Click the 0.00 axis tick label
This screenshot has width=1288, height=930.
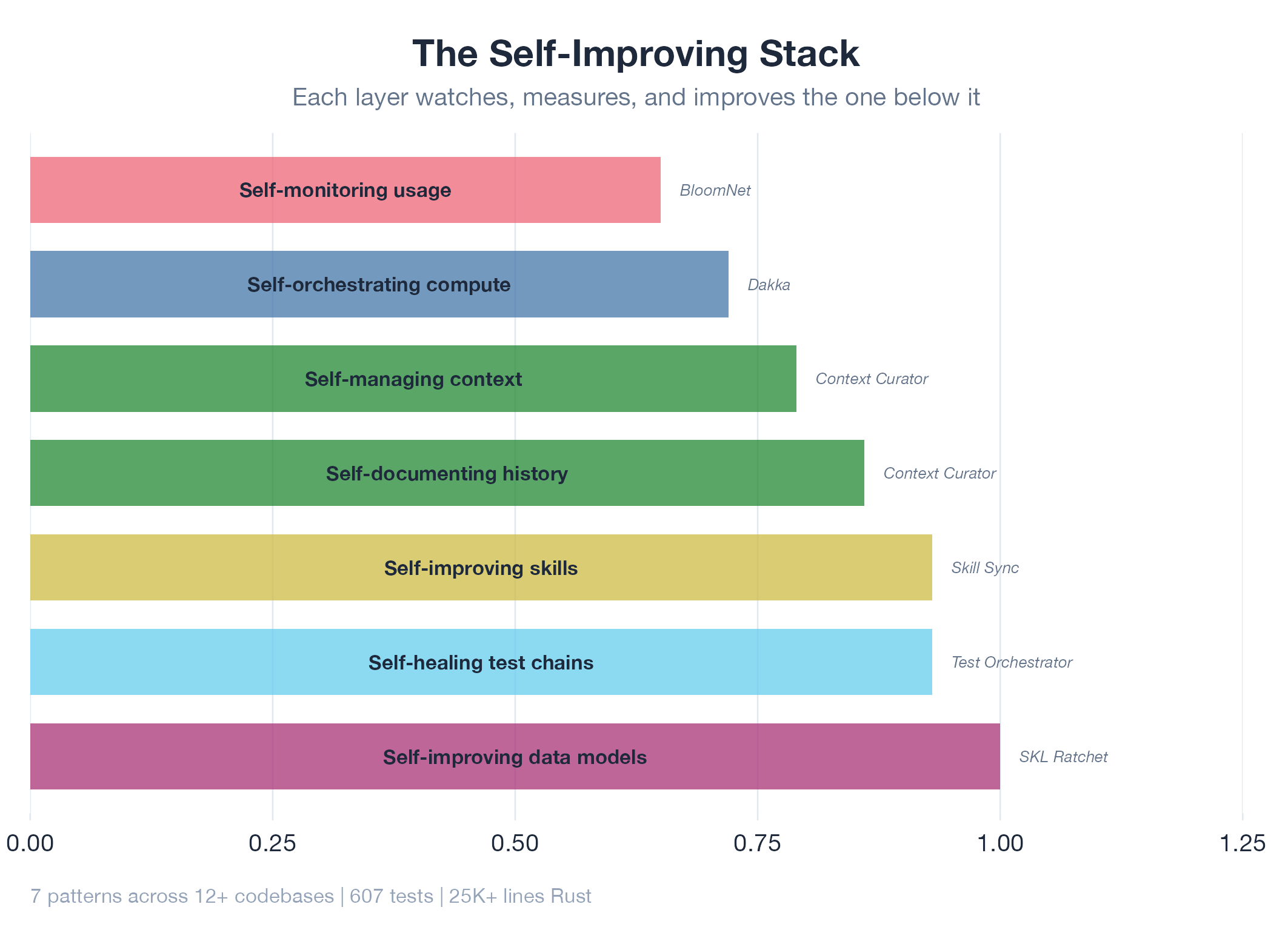[30, 843]
